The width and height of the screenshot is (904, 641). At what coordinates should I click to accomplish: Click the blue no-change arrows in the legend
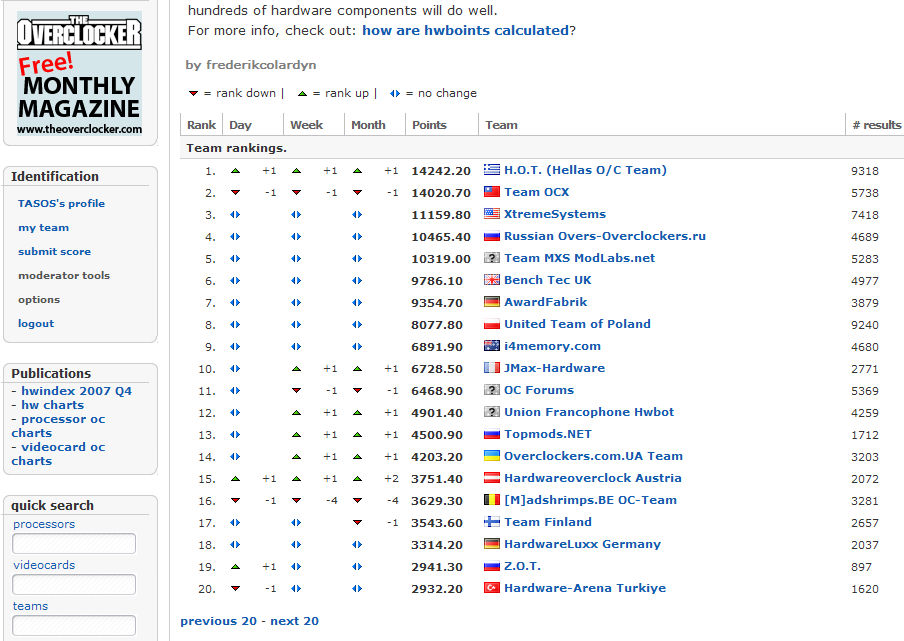point(394,93)
